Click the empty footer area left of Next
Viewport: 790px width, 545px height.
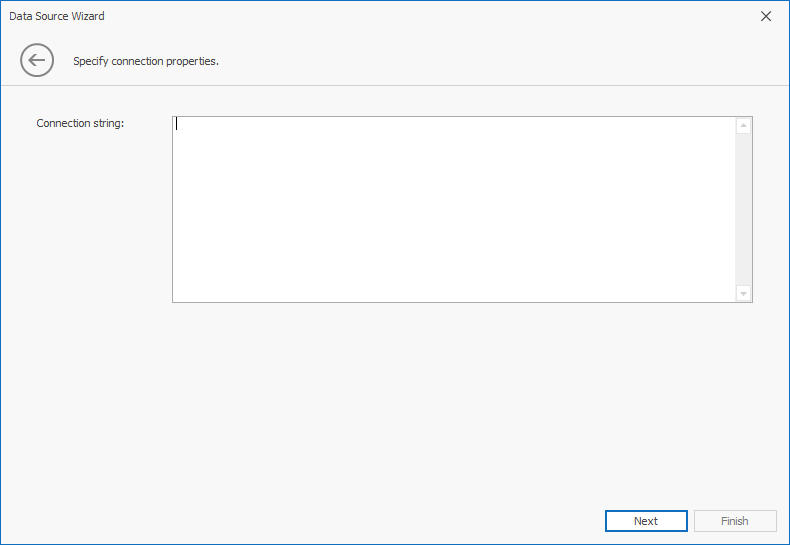click(300, 521)
